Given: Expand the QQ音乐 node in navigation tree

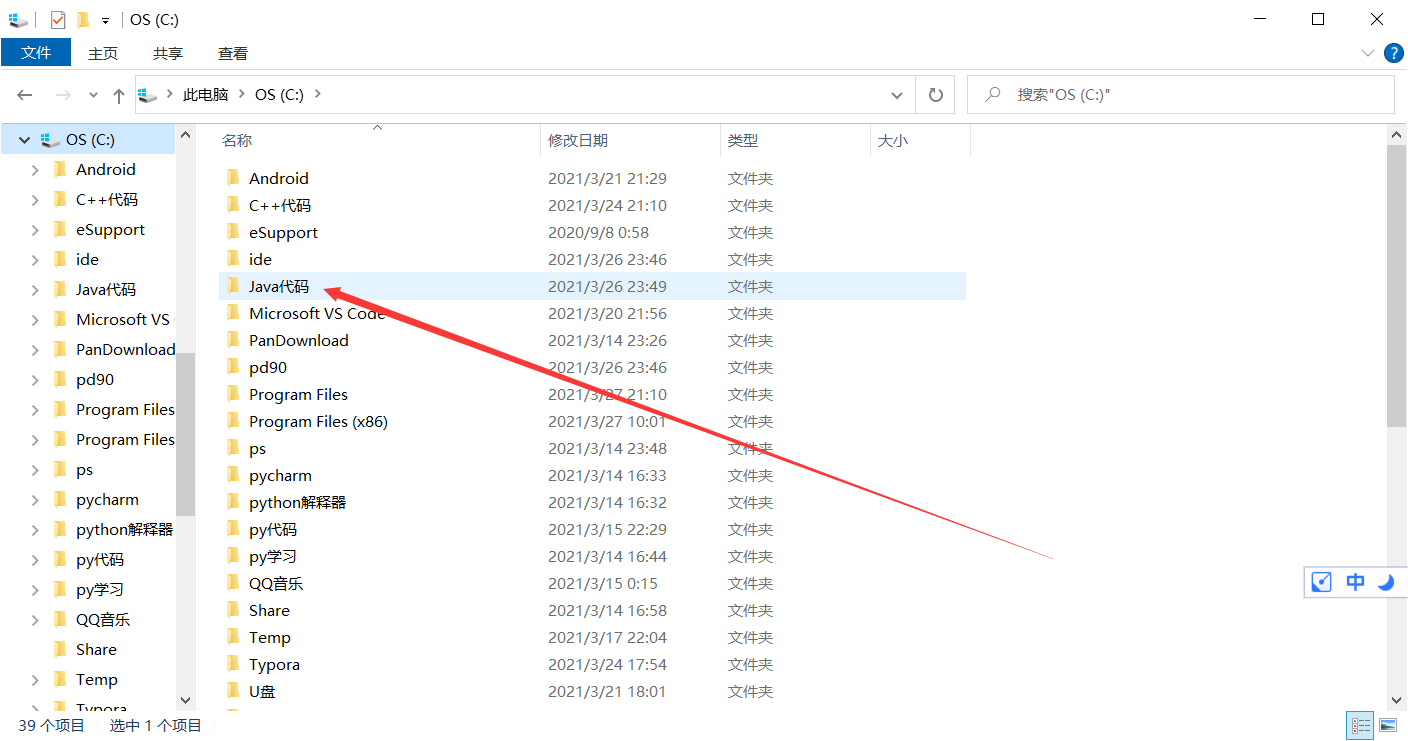Looking at the screenshot, I should tap(35, 620).
